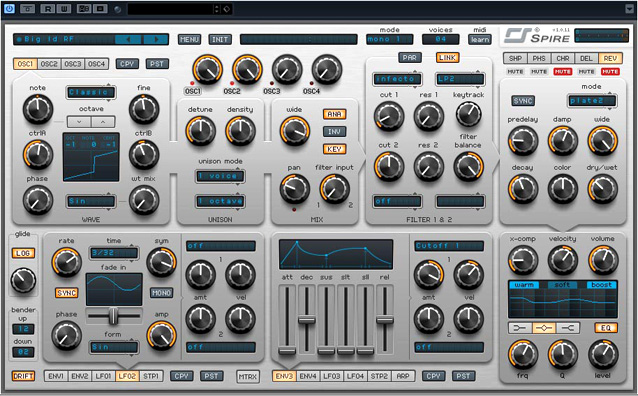This screenshot has width=638, height=396.
Task: Click the voices count field
Action: click(441, 39)
